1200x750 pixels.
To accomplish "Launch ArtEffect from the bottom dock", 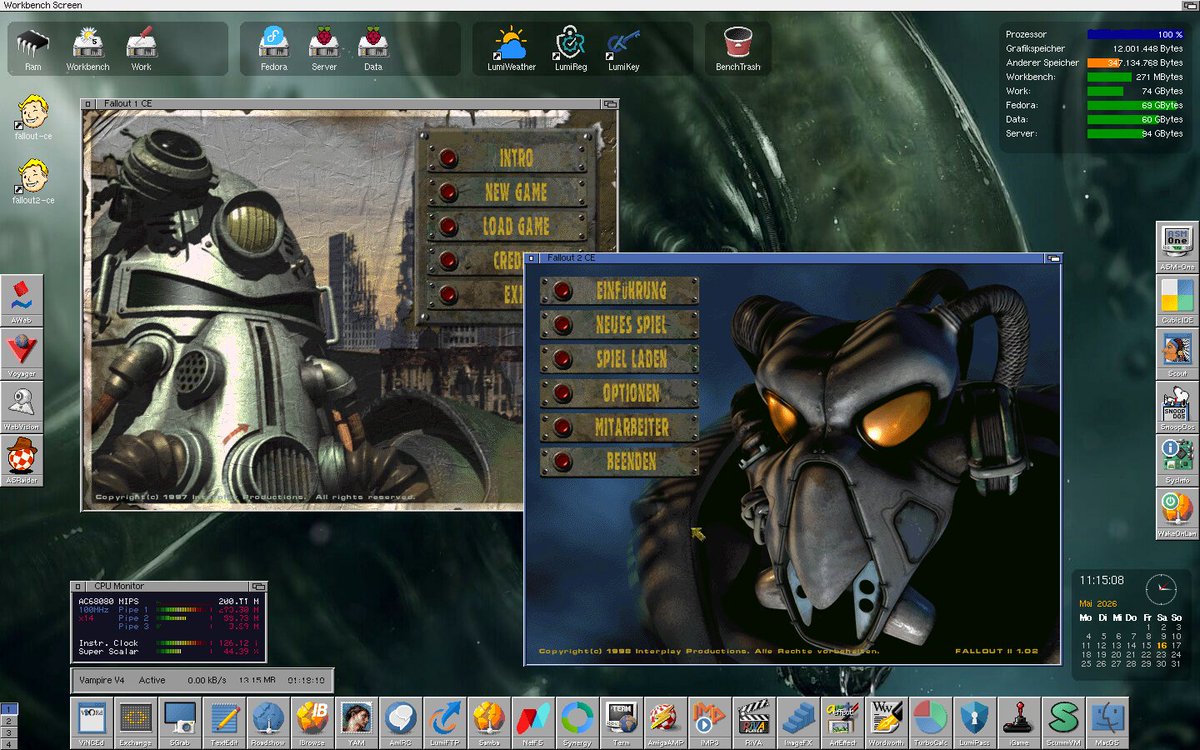I will pos(841,723).
